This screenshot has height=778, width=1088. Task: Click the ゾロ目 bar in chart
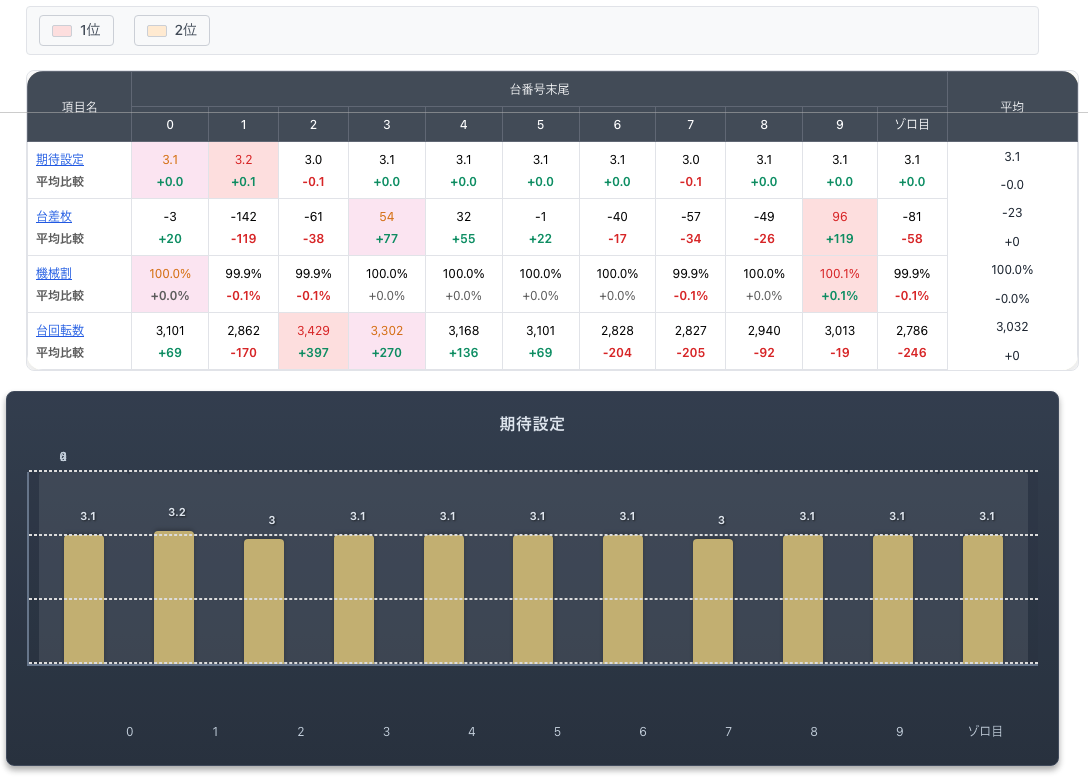pyautogui.click(x=982, y=599)
